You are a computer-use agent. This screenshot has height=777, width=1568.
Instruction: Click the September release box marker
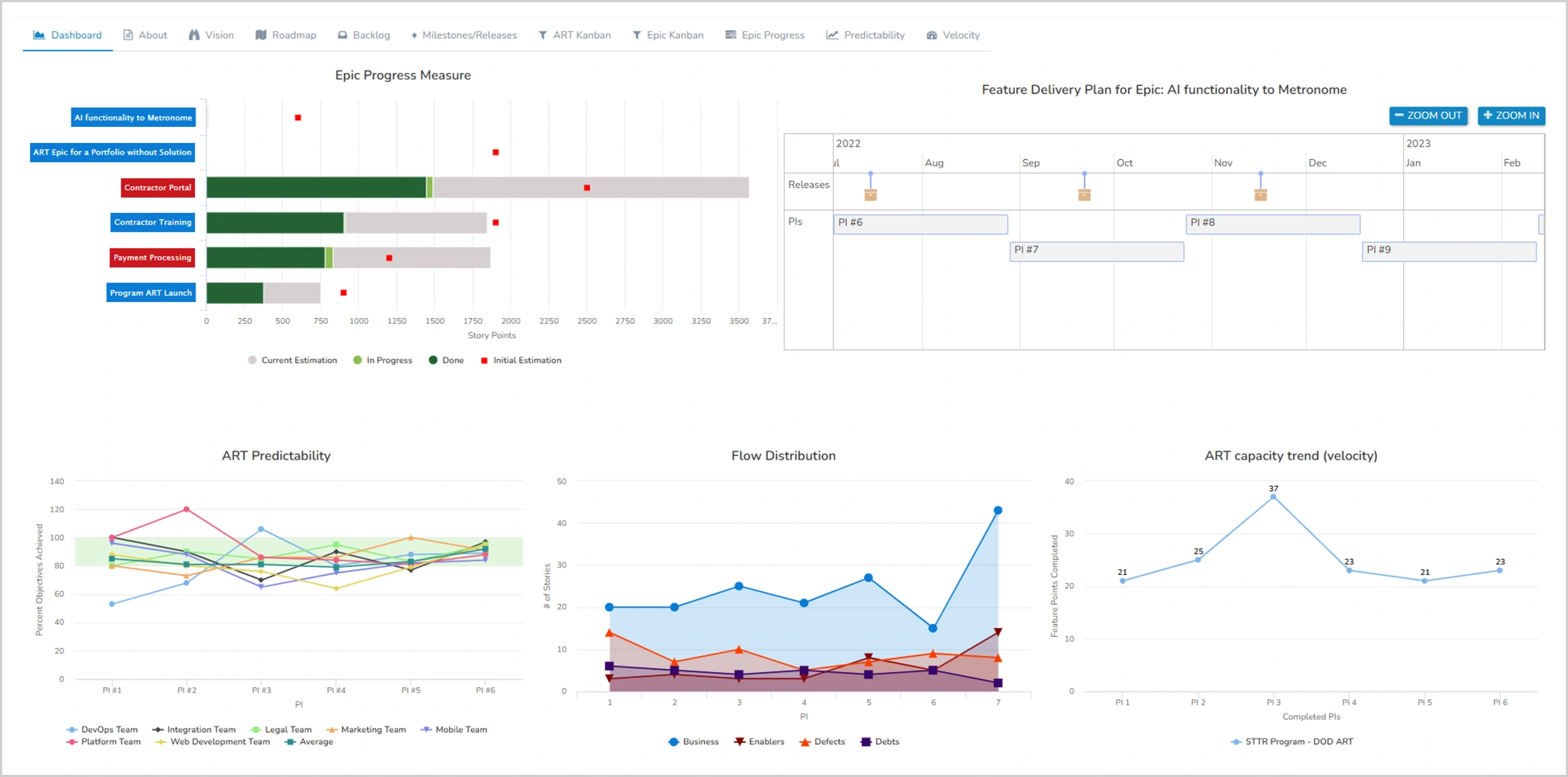pos(1084,194)
